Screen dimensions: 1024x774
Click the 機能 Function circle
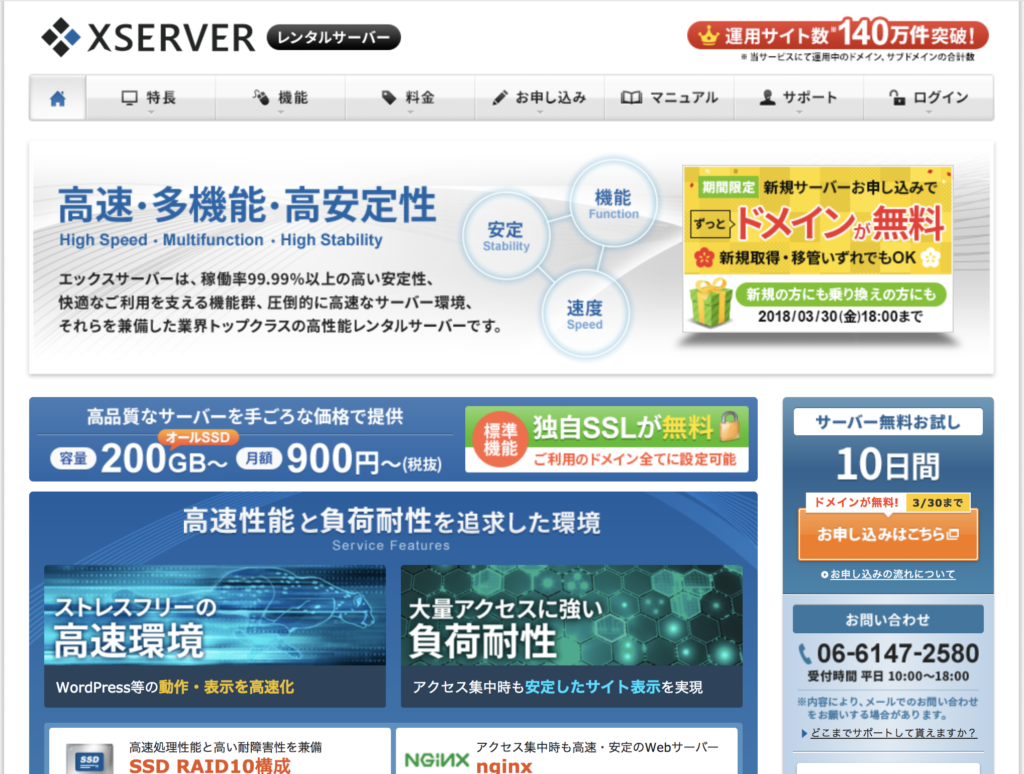click(613, 203)
